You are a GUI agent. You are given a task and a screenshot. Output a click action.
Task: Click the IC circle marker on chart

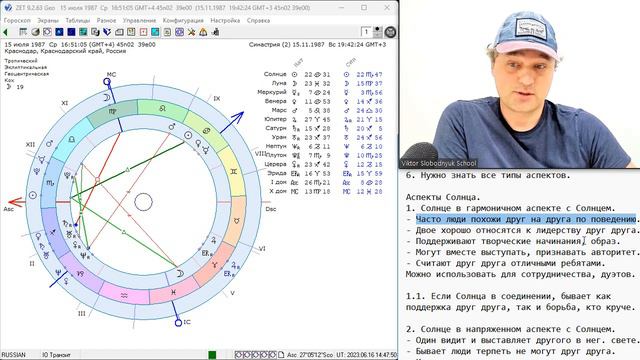point(178,323)
